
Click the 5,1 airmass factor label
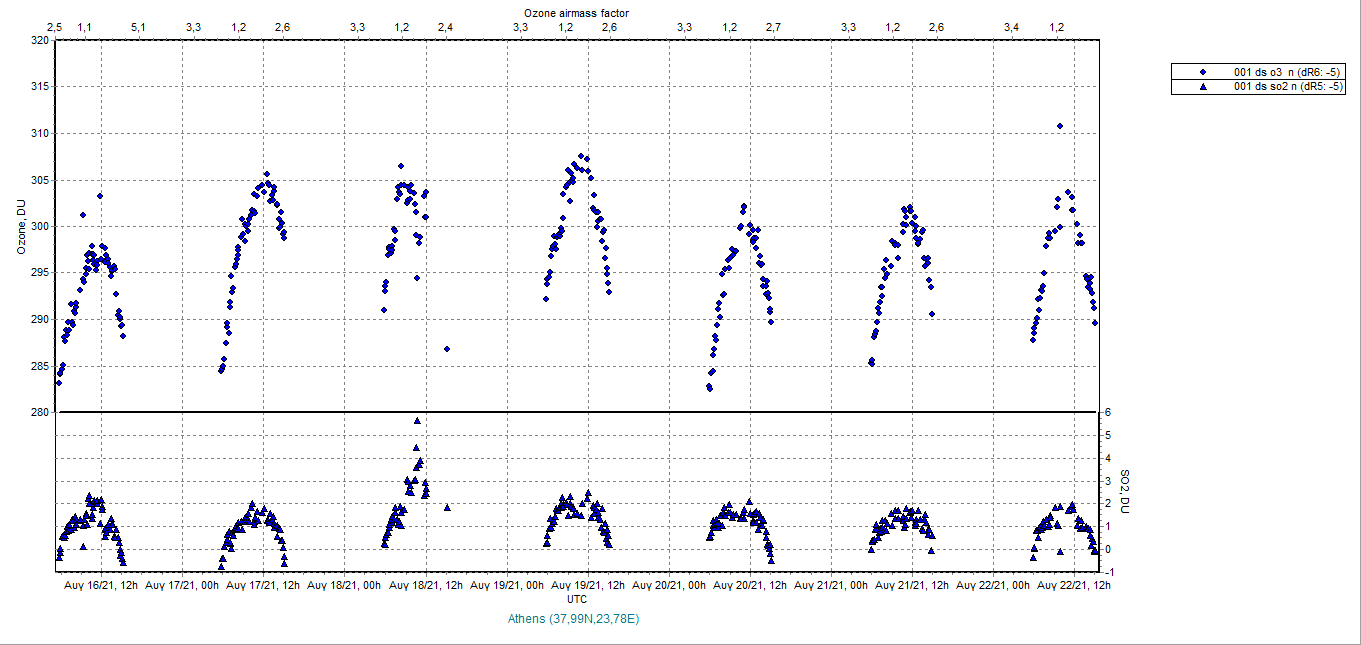[138, 27]
